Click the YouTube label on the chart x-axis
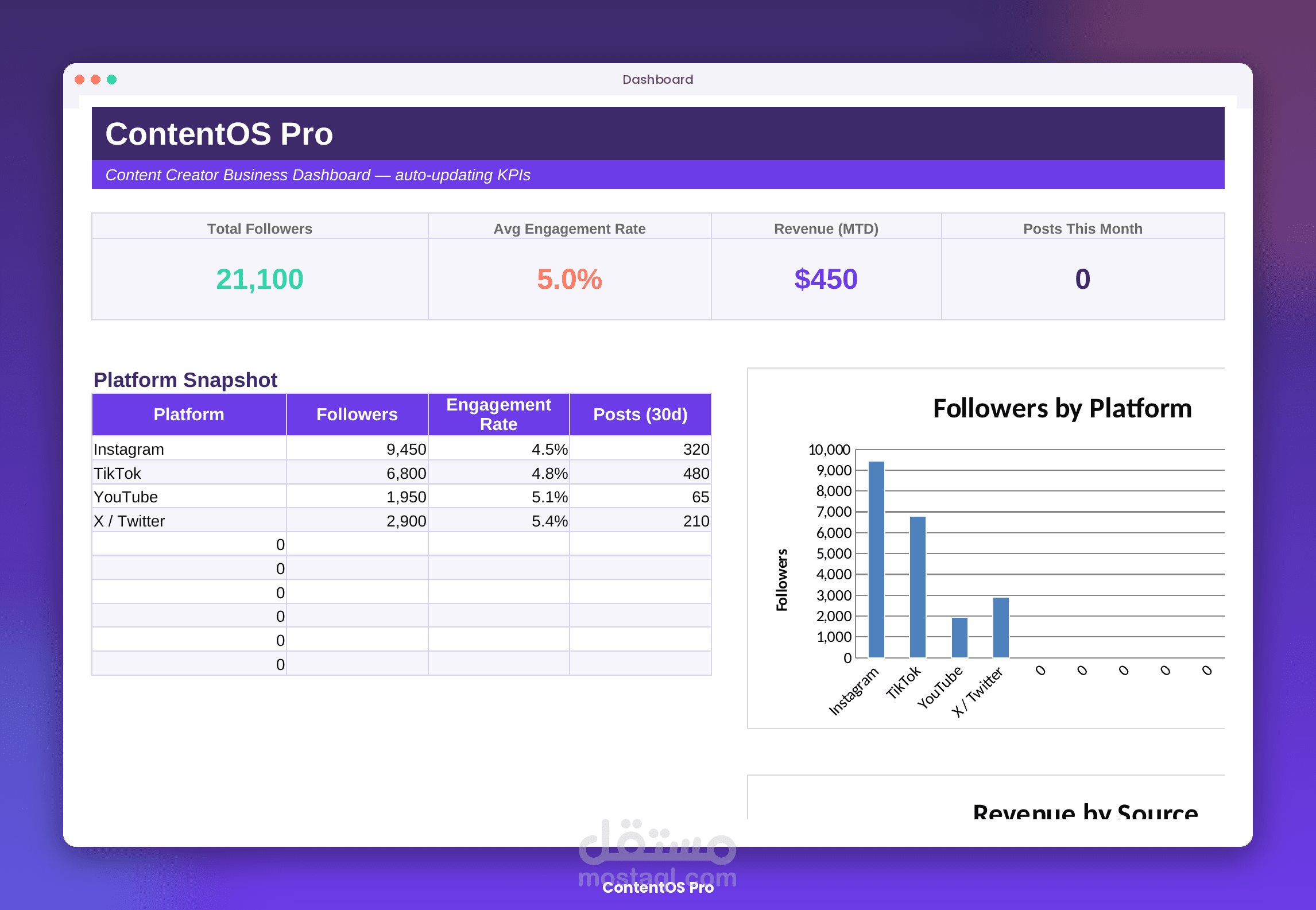This screenshot has width=1316, height=910. [x=940, y=688]
